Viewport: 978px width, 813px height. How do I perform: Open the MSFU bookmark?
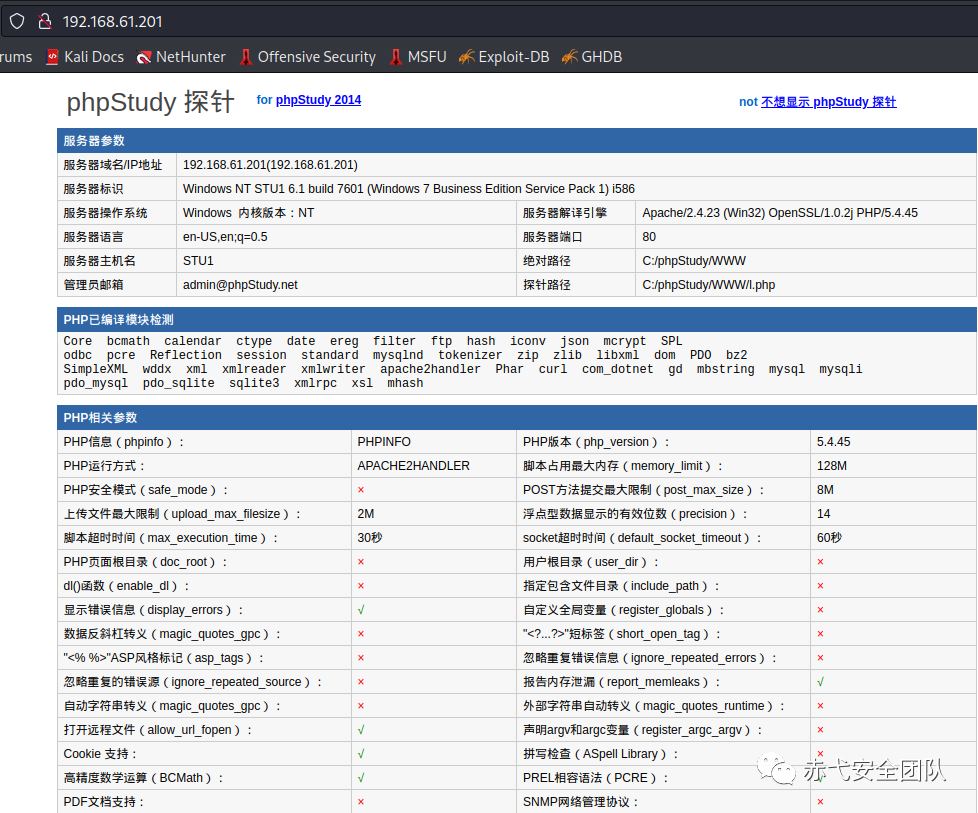coord(418,57)
